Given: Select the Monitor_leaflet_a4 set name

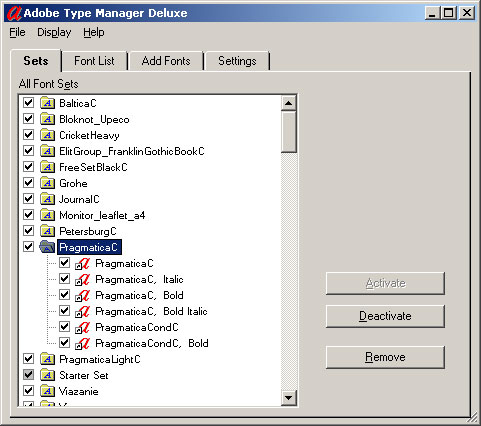Looking at the screenshot, I should point(102,215).
